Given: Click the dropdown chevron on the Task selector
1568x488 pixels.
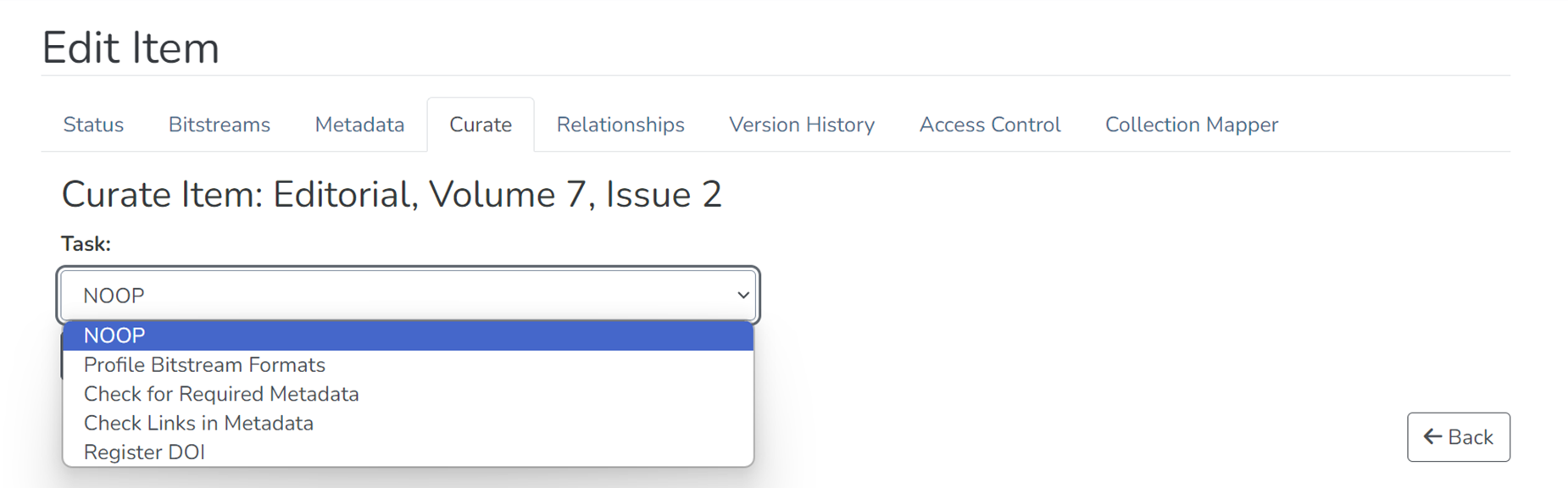Looking at the screenshot, I should coord(742,295).
